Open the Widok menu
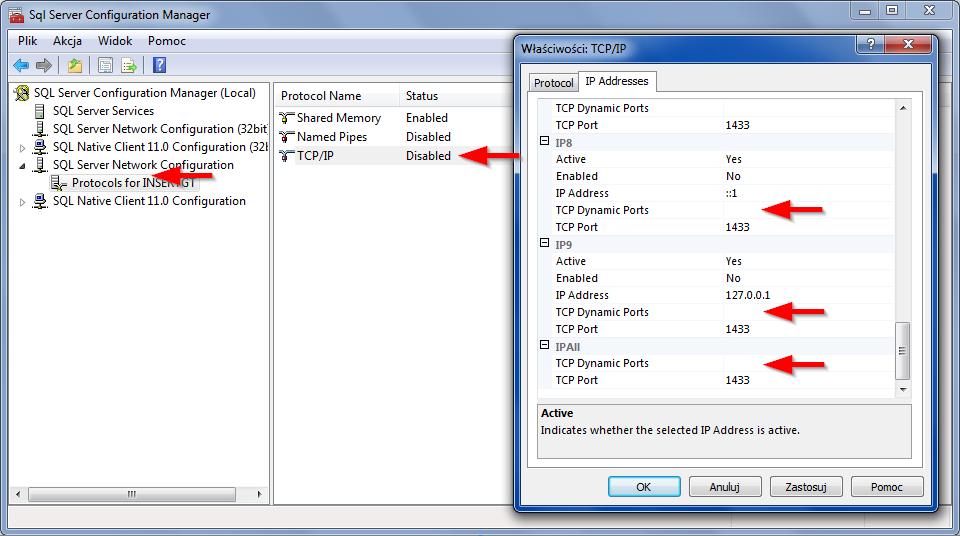The image size is (960, 536). pos(115,41)
